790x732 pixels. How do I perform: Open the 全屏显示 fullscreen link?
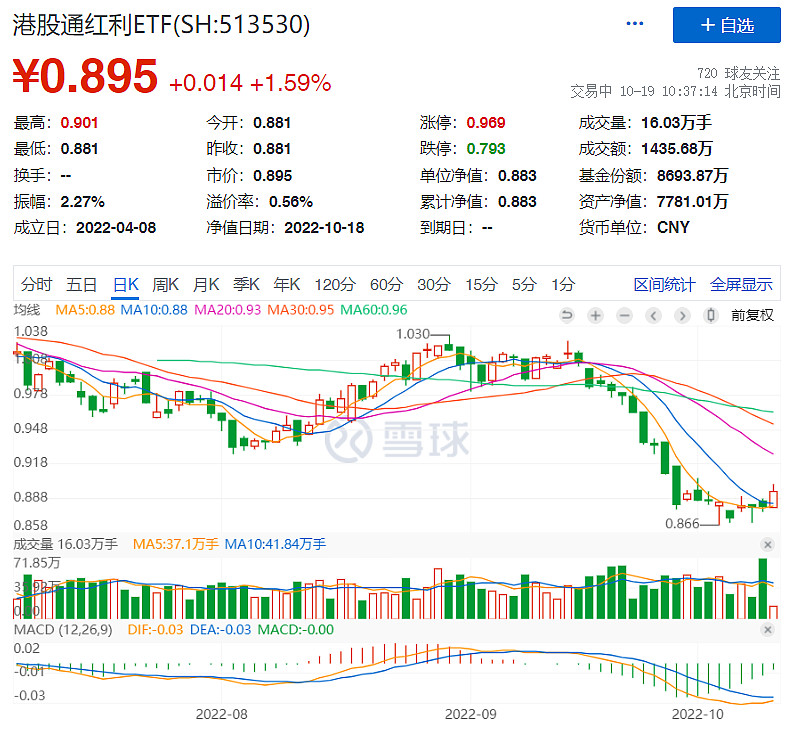tap(741, 285)
